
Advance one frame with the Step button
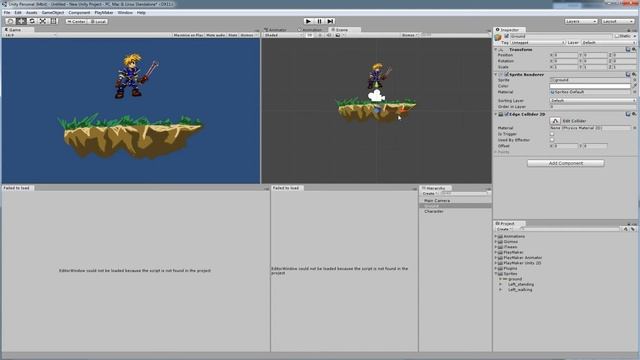[331, 21]
